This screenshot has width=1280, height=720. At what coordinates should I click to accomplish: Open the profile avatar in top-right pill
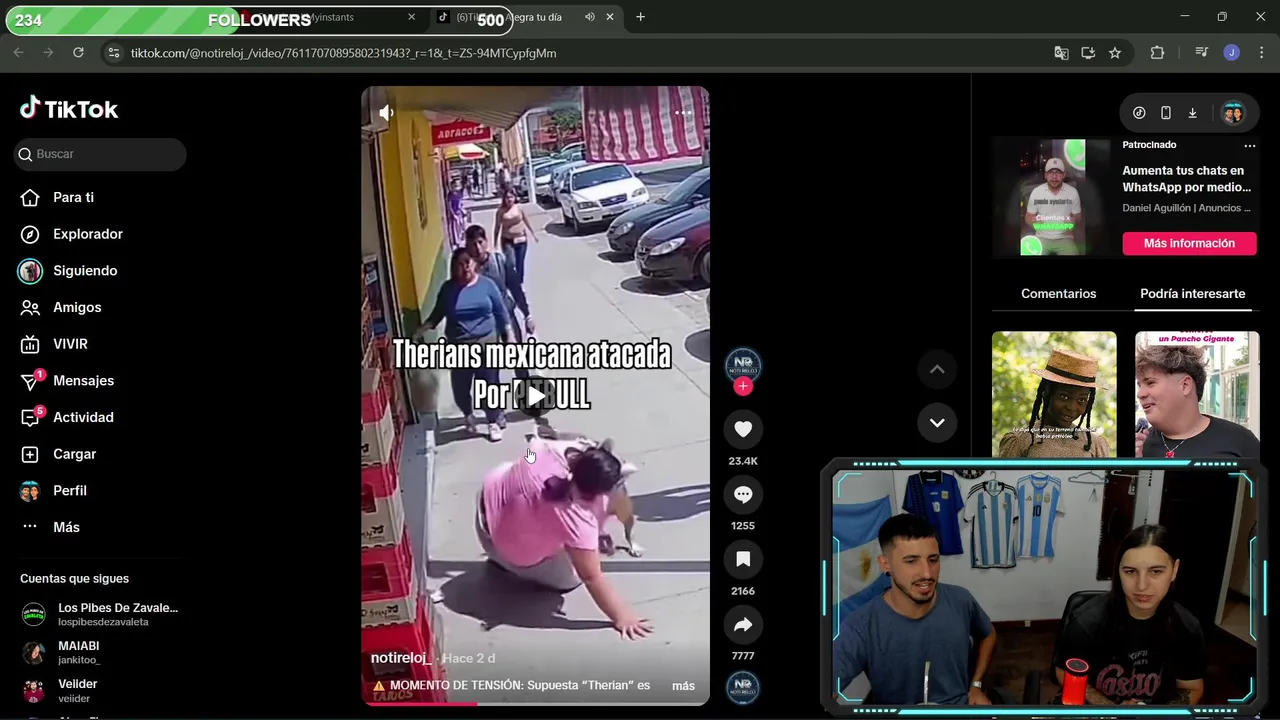coord(1232,113)
